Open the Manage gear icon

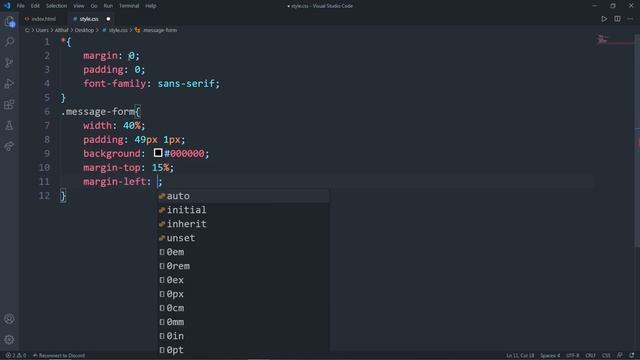[x=9, y=339]
